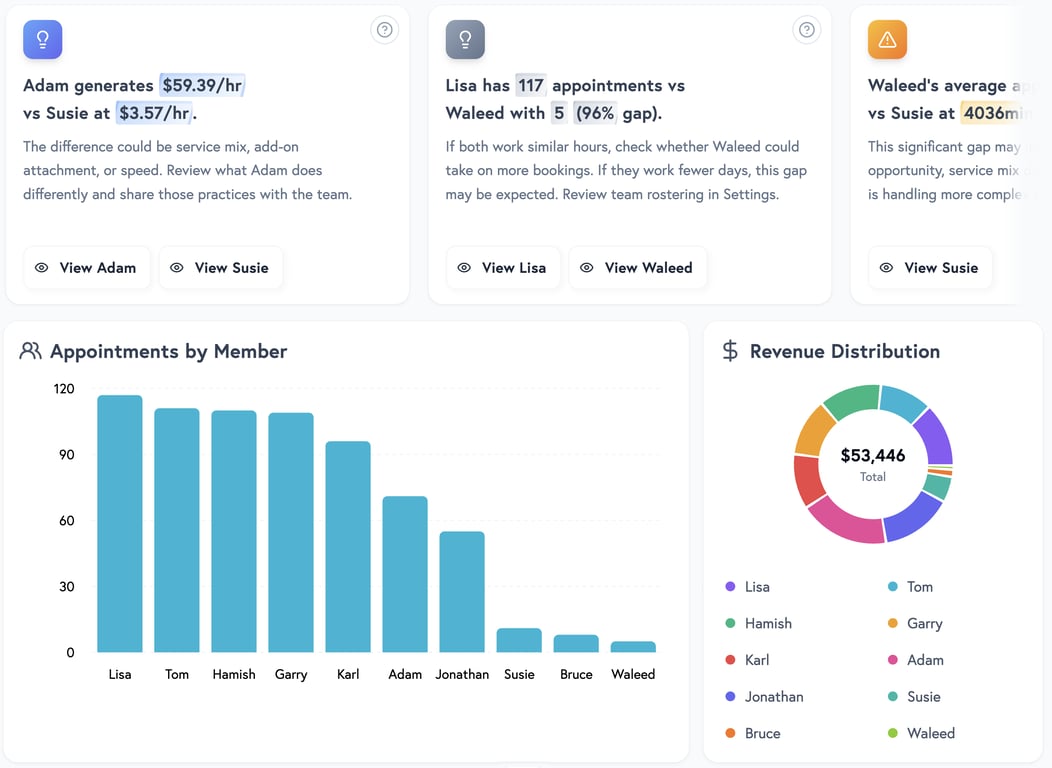
Task: Click the dollar icon beside Revenue Distribution
Action: (729, 351)
